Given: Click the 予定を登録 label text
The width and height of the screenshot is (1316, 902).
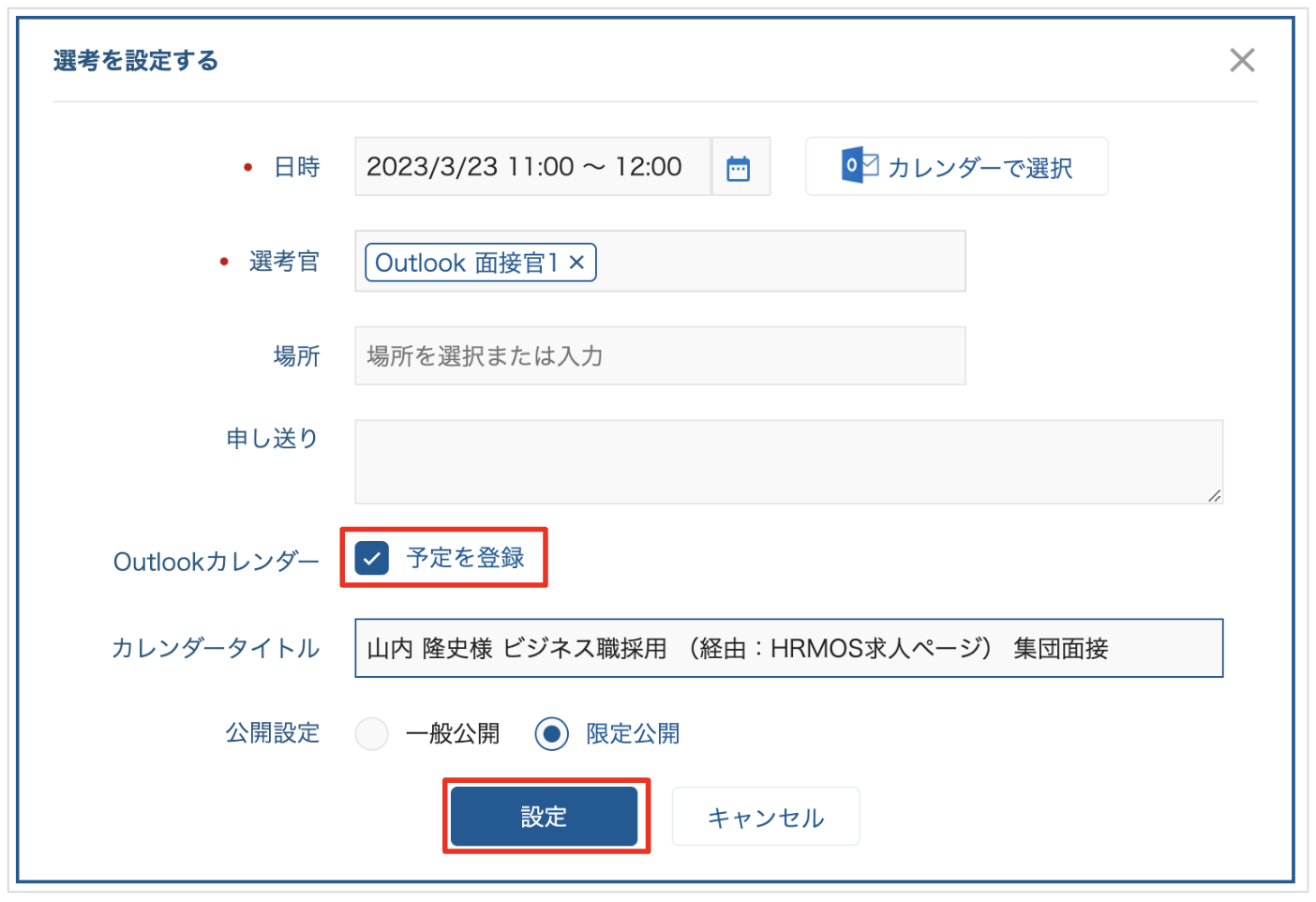Looking at the screenshot, I should point(465,558).
